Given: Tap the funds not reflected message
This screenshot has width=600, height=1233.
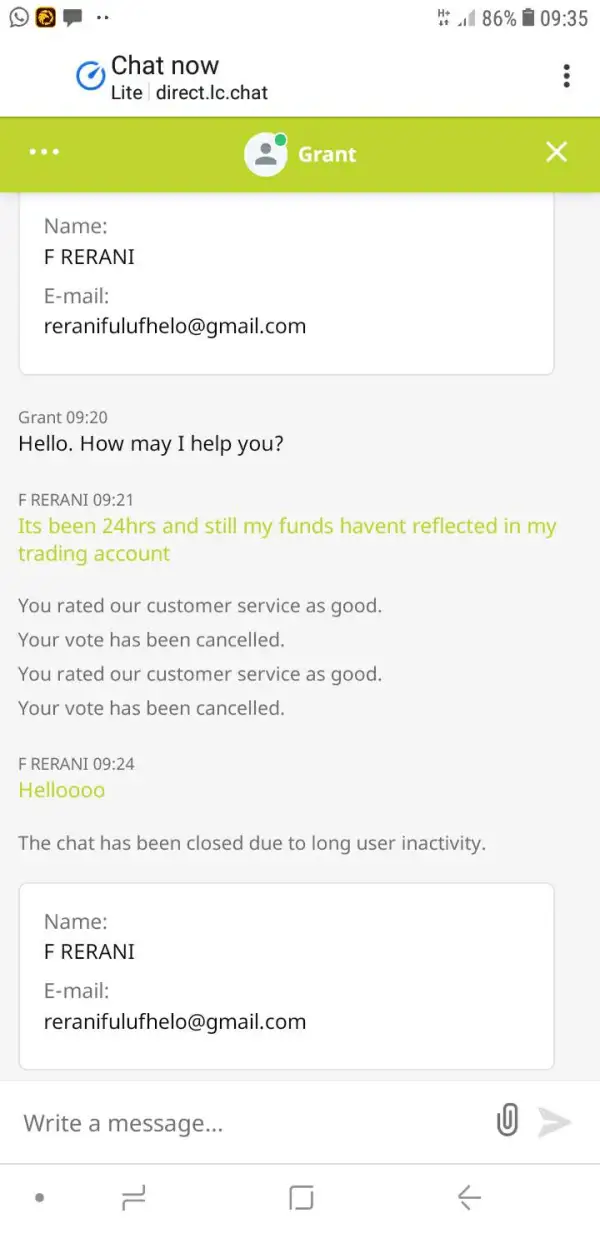Looking at the screenshot, I should 287,540.
